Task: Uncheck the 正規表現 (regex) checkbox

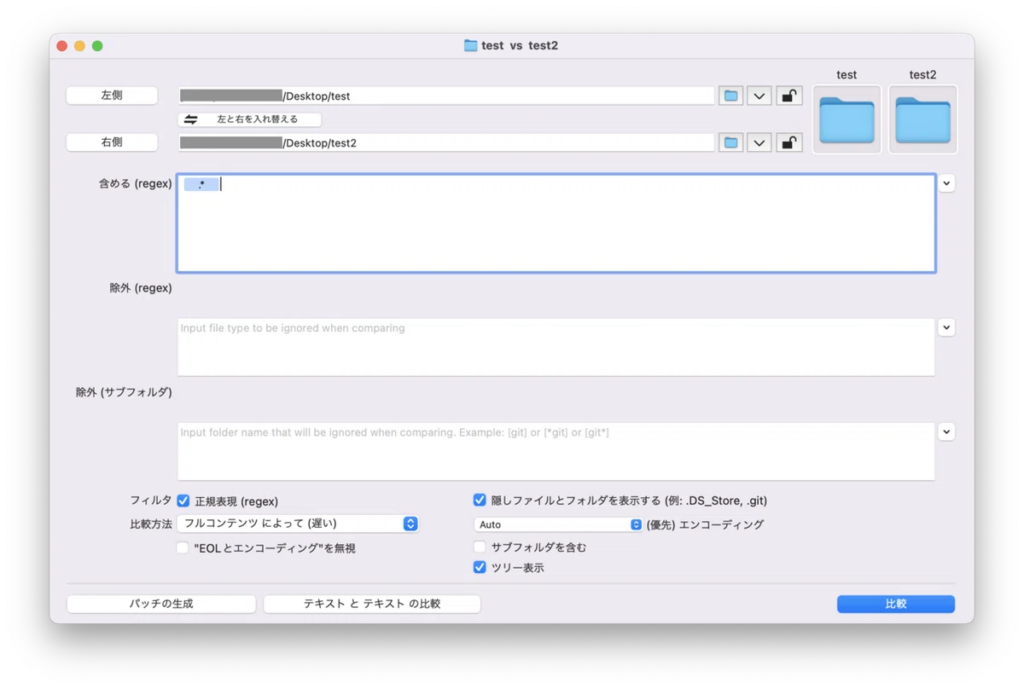Action: tap(183, 501)
